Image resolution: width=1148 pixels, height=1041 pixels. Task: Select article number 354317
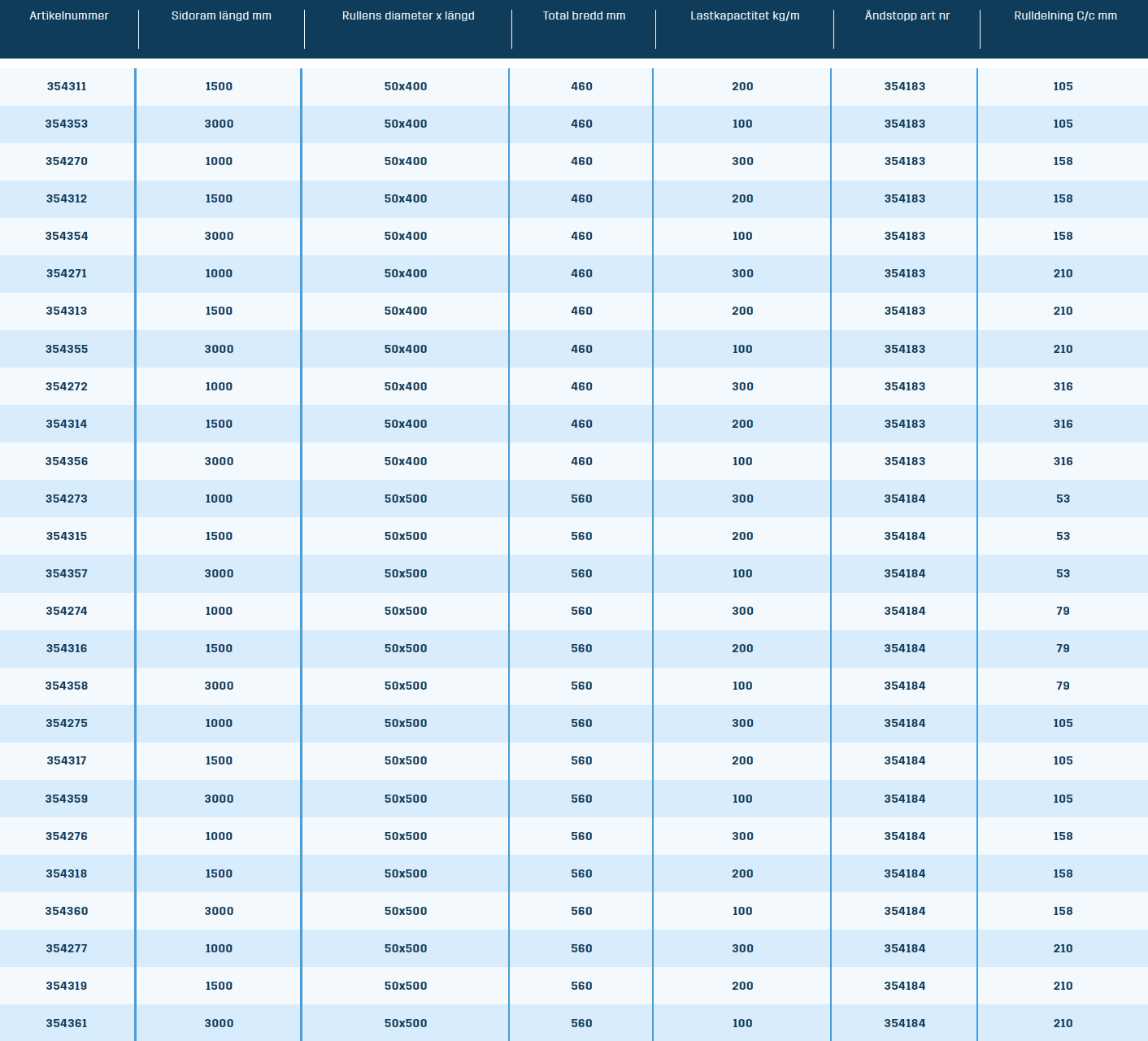tap(67, 760)
